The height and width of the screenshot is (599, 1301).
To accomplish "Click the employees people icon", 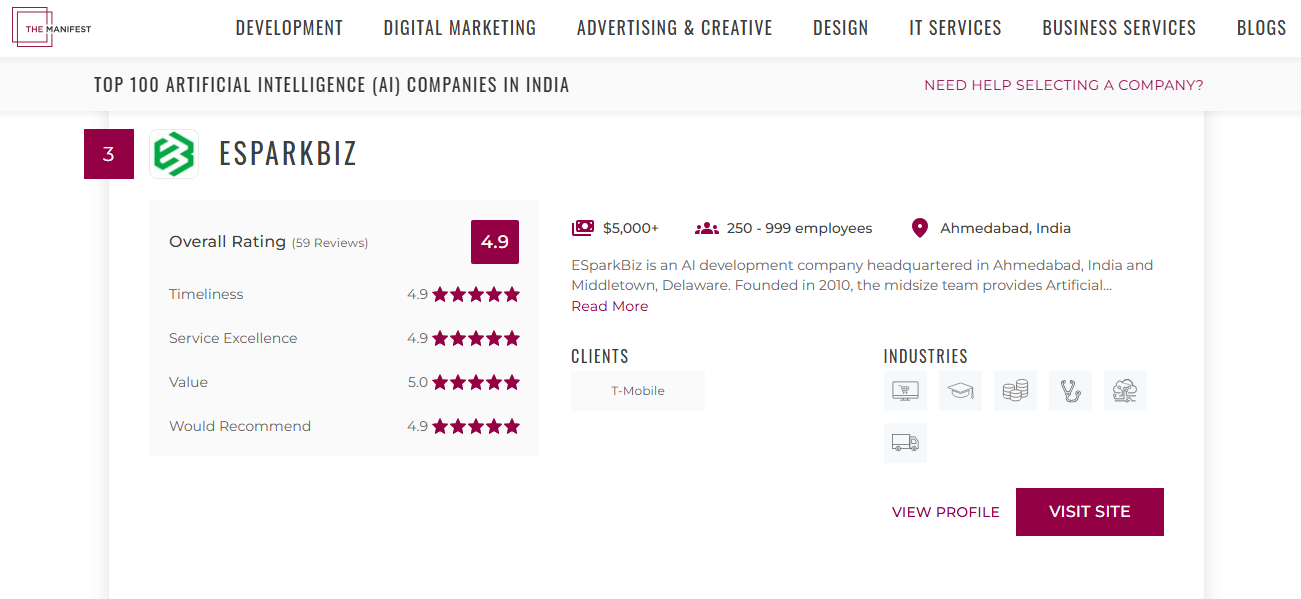I will click(x=707, y=228).
